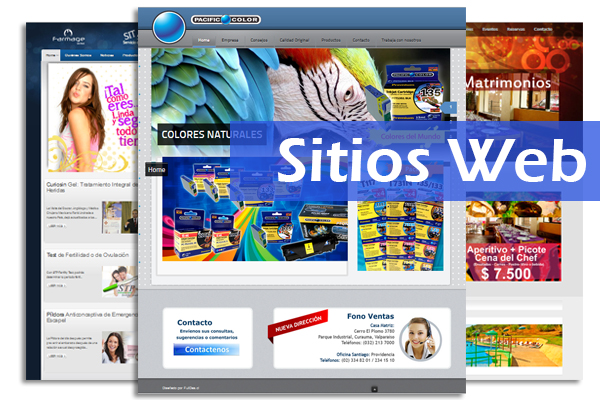Click the Matrimonios banner in the restaurant site

[513, 96]
